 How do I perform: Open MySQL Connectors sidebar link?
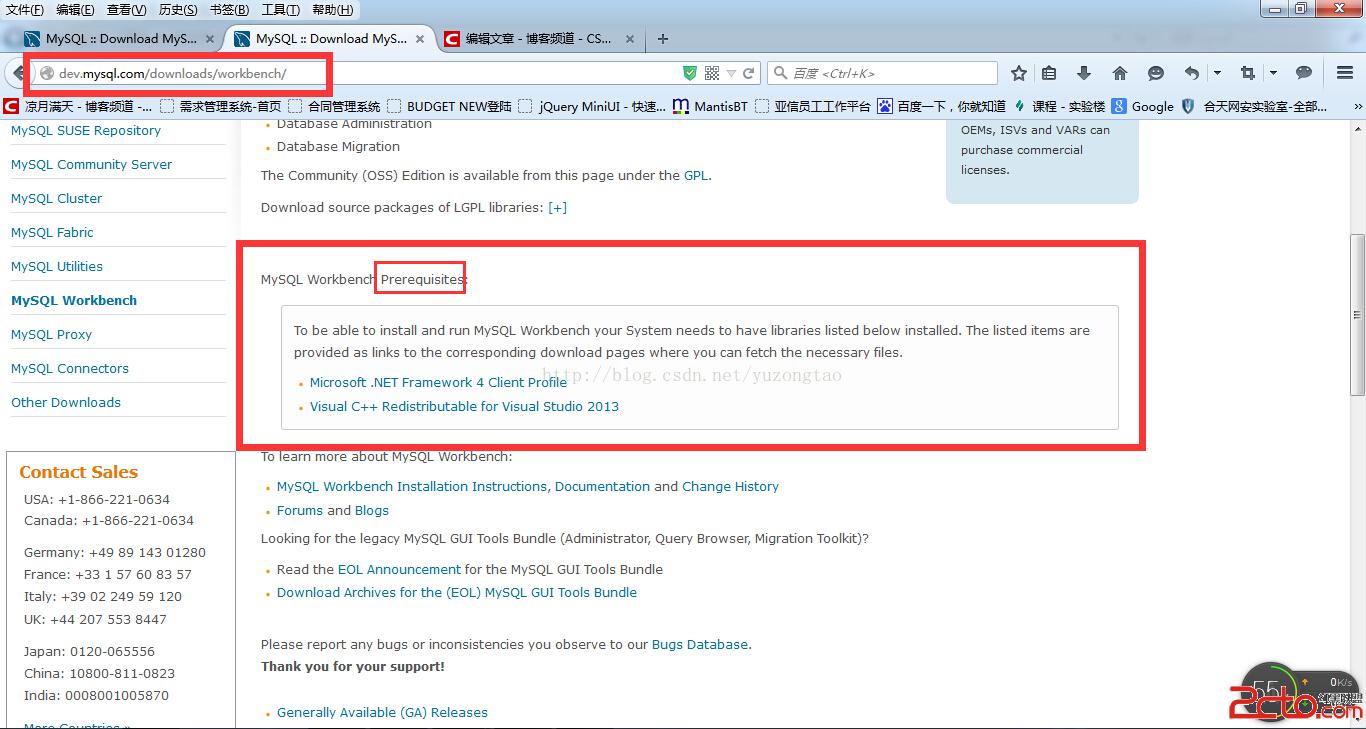(70, 368)
